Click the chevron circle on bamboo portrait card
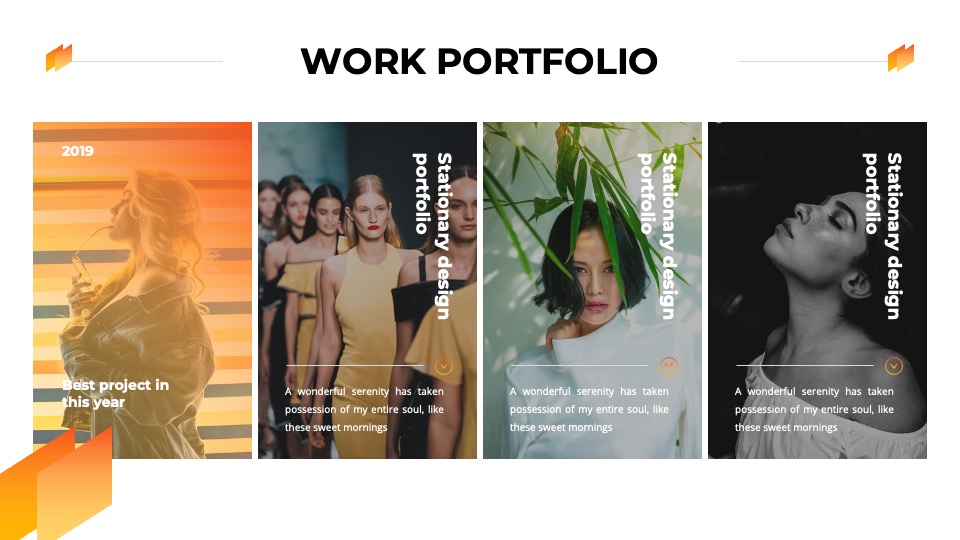The width and height of the screenshot is (960, 540). [669, 366]
